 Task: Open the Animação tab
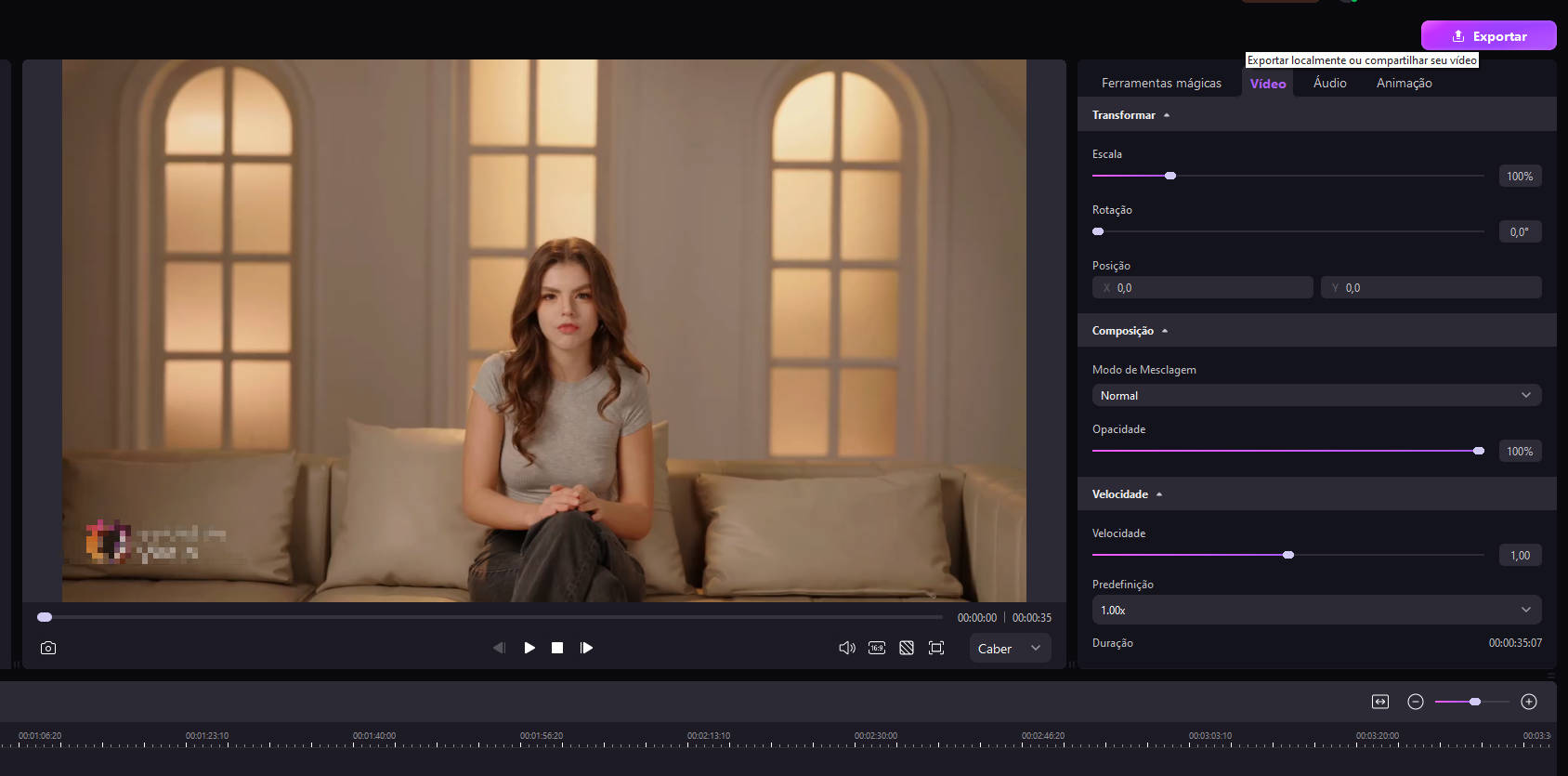1405,83
